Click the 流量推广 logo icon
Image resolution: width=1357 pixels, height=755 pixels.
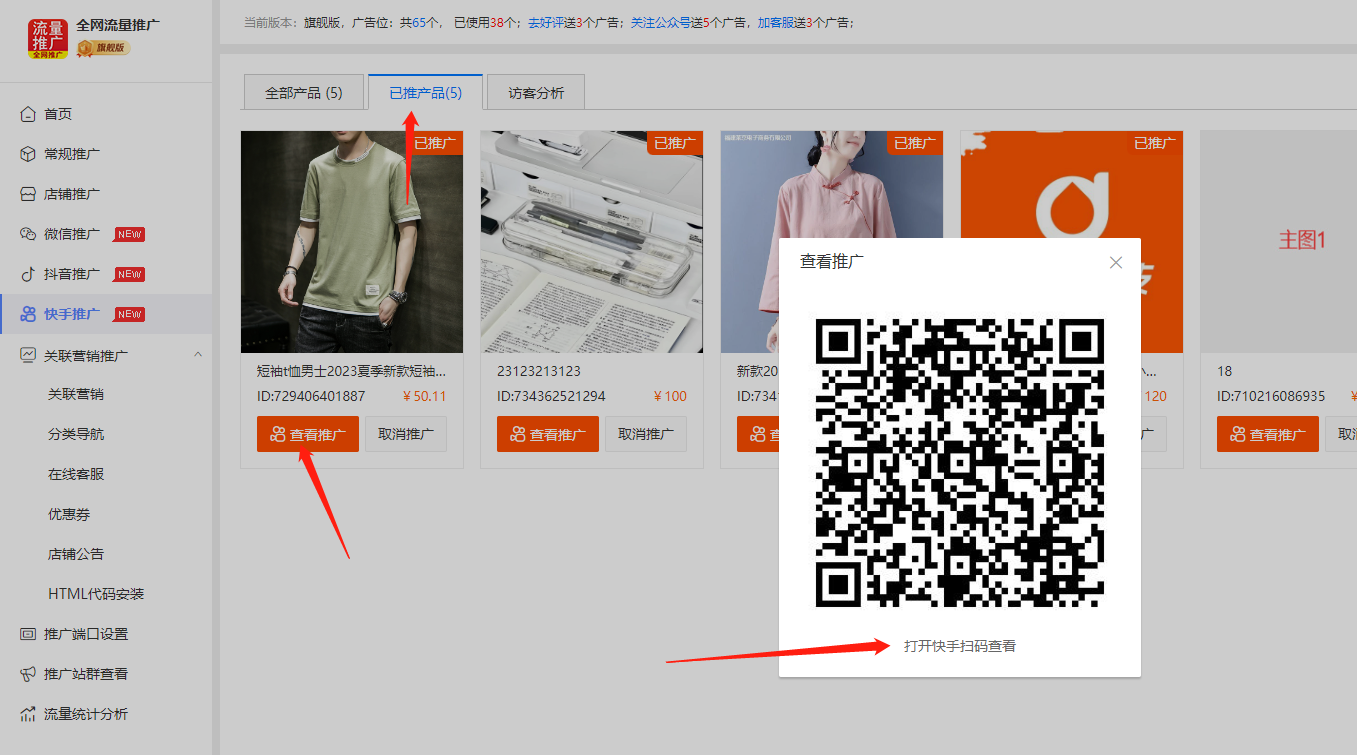tap(47, 38)
